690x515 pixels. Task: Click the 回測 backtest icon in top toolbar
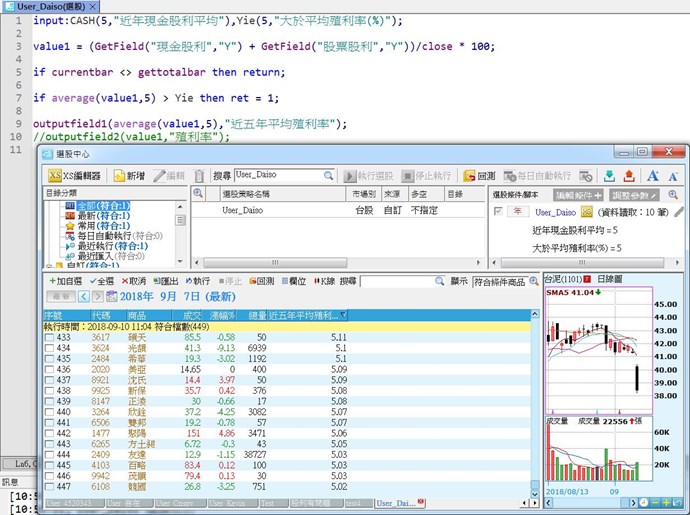pos(480,175)
